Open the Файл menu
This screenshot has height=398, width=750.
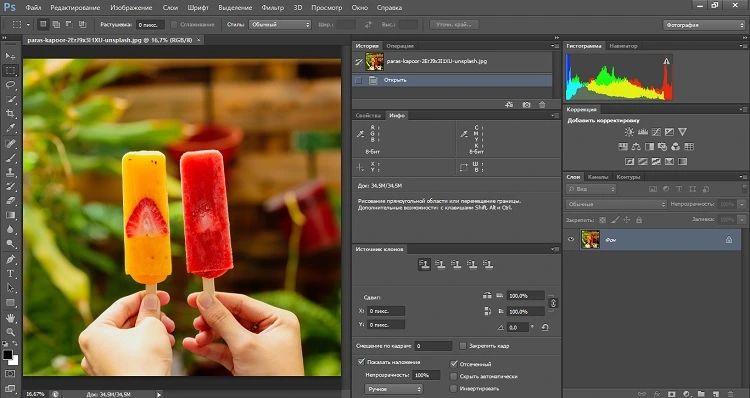point(33,8)
